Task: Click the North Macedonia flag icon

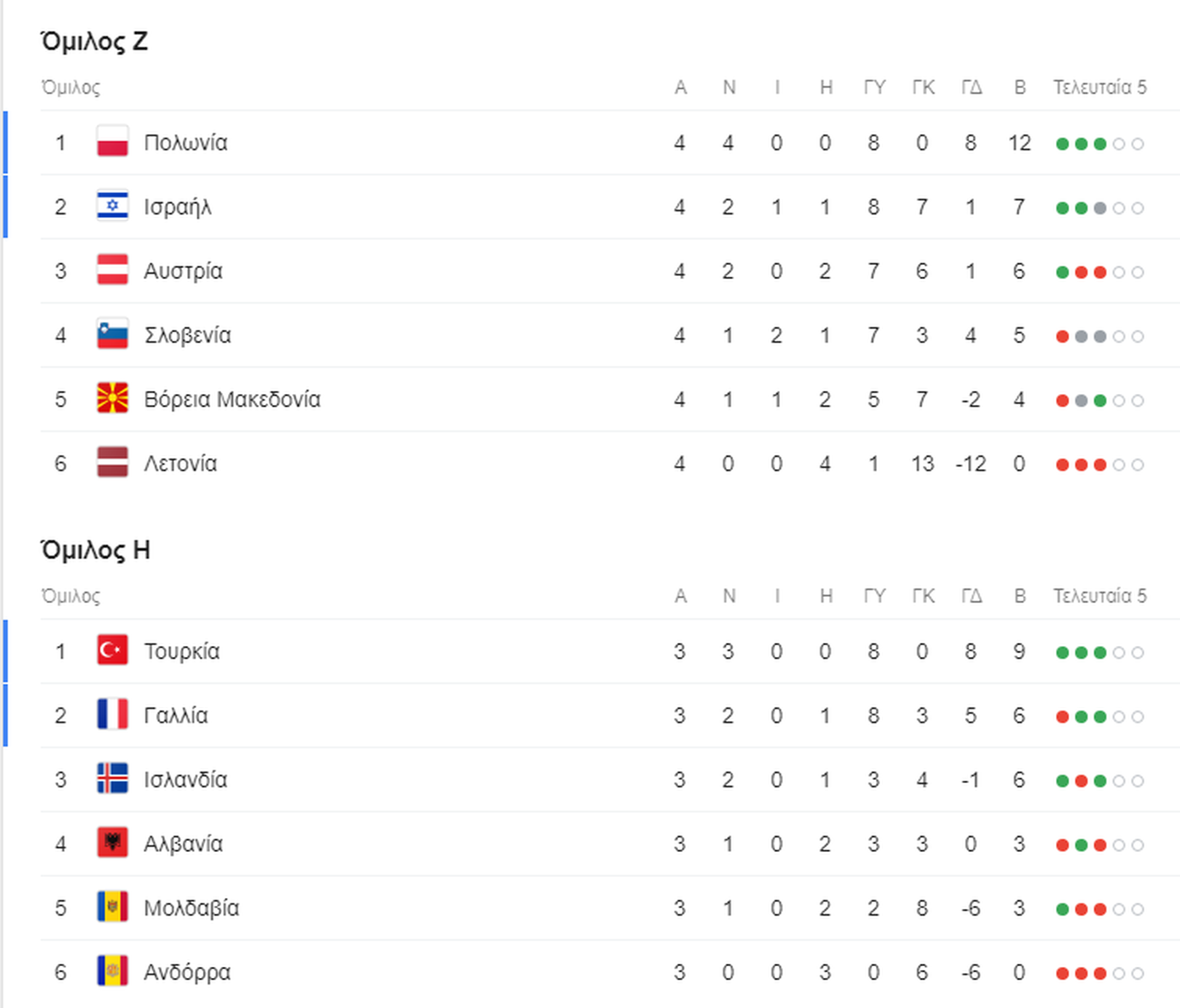Action: pyautogui.click(x=112, y=399)
